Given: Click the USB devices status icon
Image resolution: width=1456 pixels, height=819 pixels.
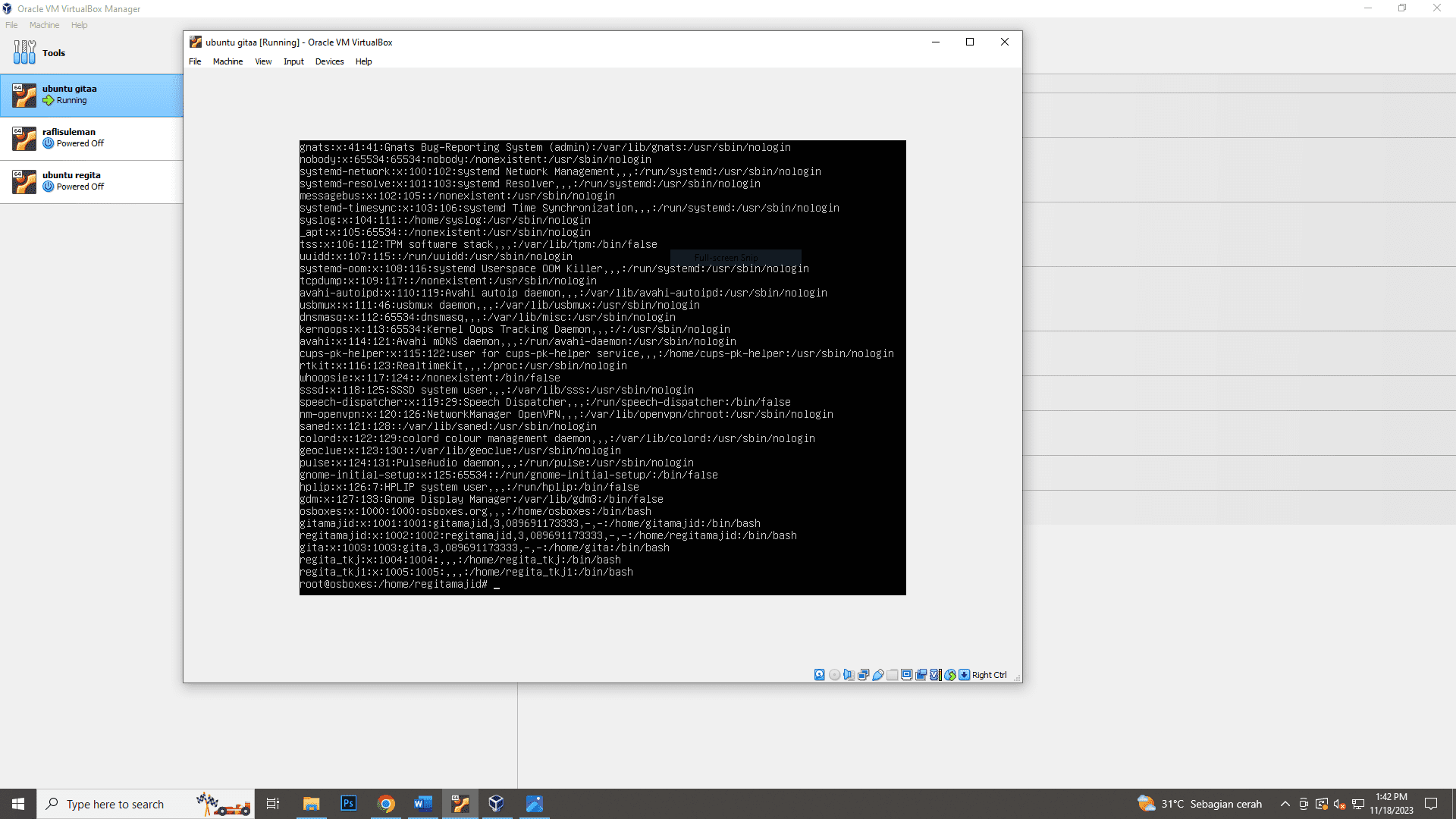Looking at the screenshot, I should [878, 675].
